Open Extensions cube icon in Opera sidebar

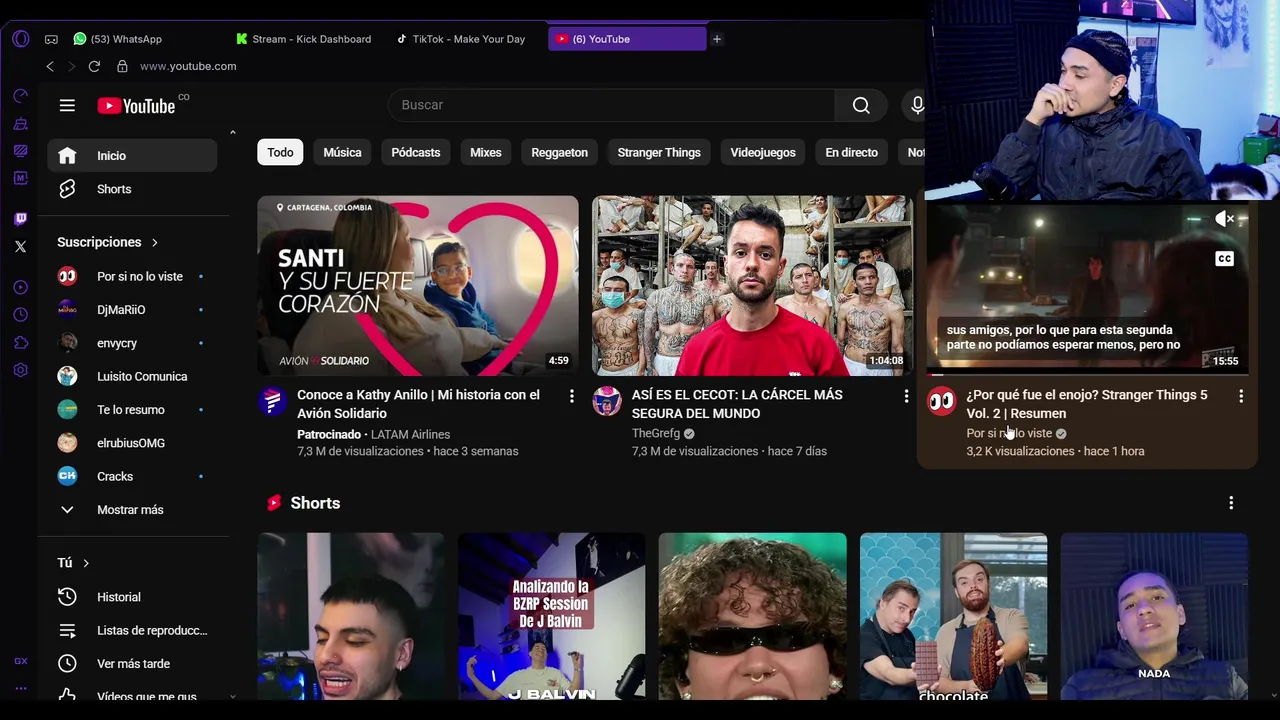[x=20, y=343]
